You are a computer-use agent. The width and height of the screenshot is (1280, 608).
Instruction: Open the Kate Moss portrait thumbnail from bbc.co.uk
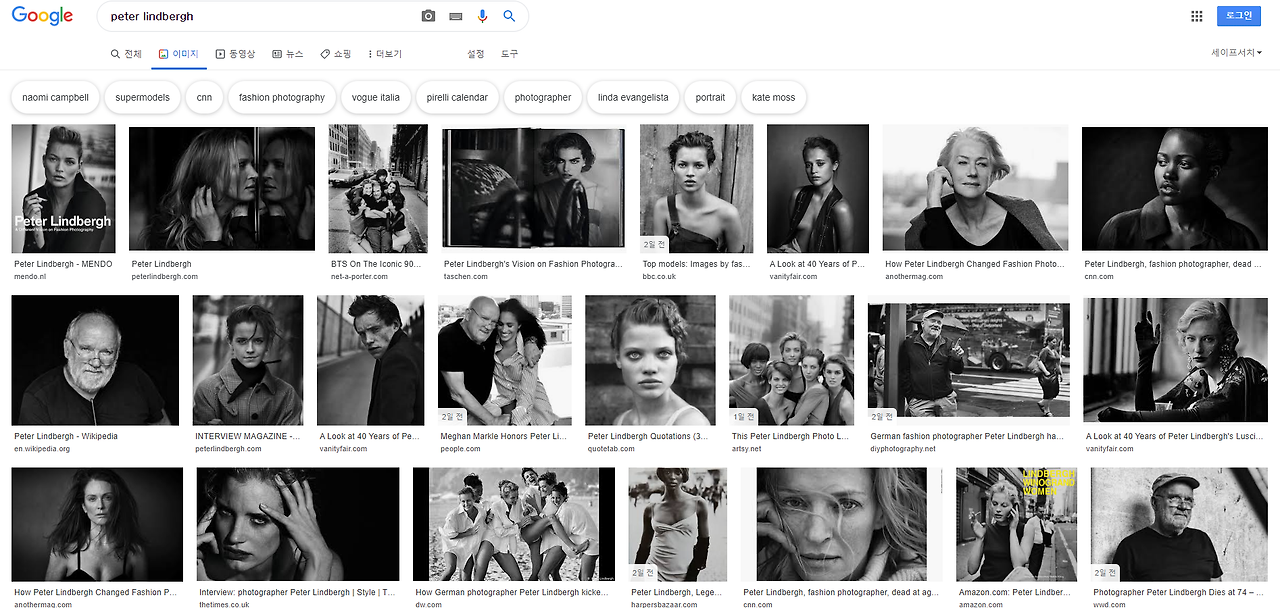coord(696,187)
